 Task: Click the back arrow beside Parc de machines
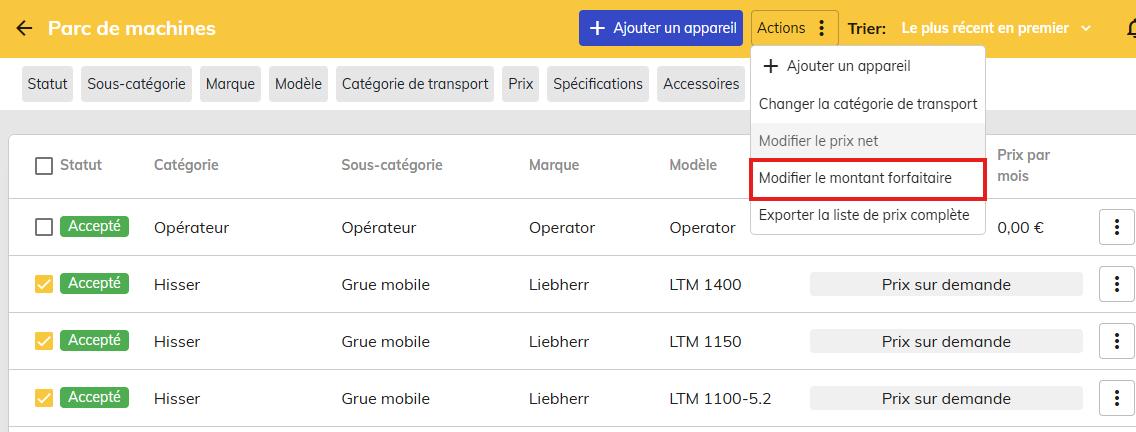click(24, 28)
